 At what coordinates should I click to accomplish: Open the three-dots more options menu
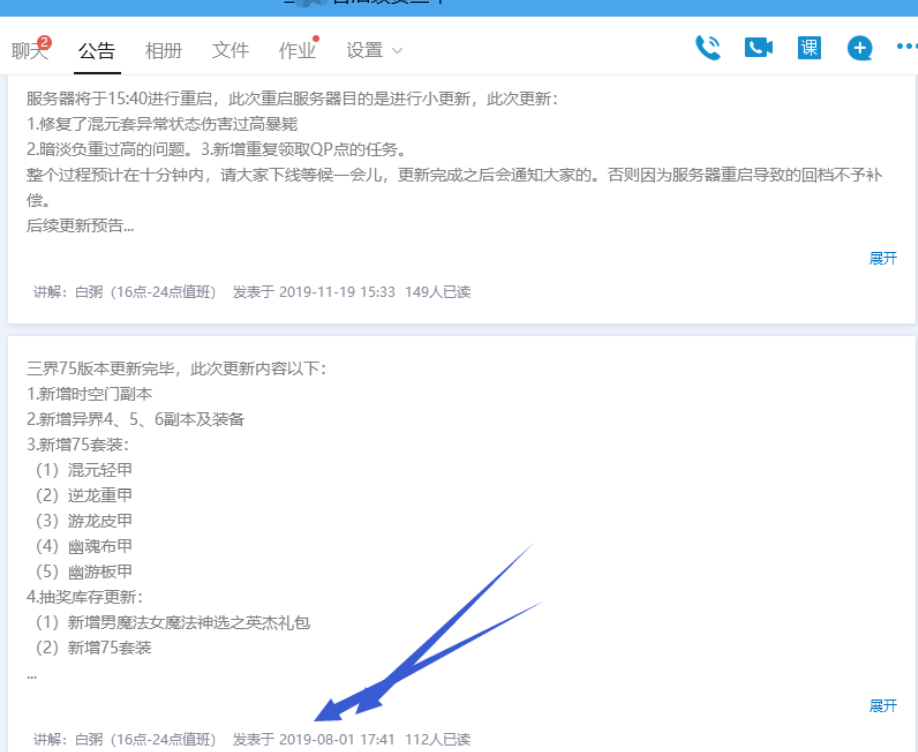click(907, 46)
